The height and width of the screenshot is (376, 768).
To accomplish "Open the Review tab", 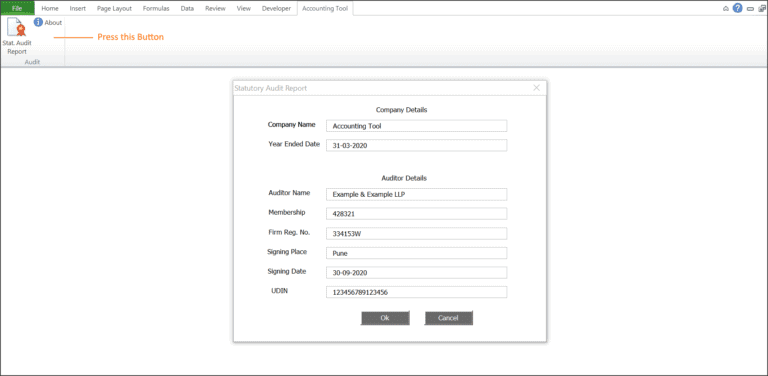I will click(x=216, y=8).
